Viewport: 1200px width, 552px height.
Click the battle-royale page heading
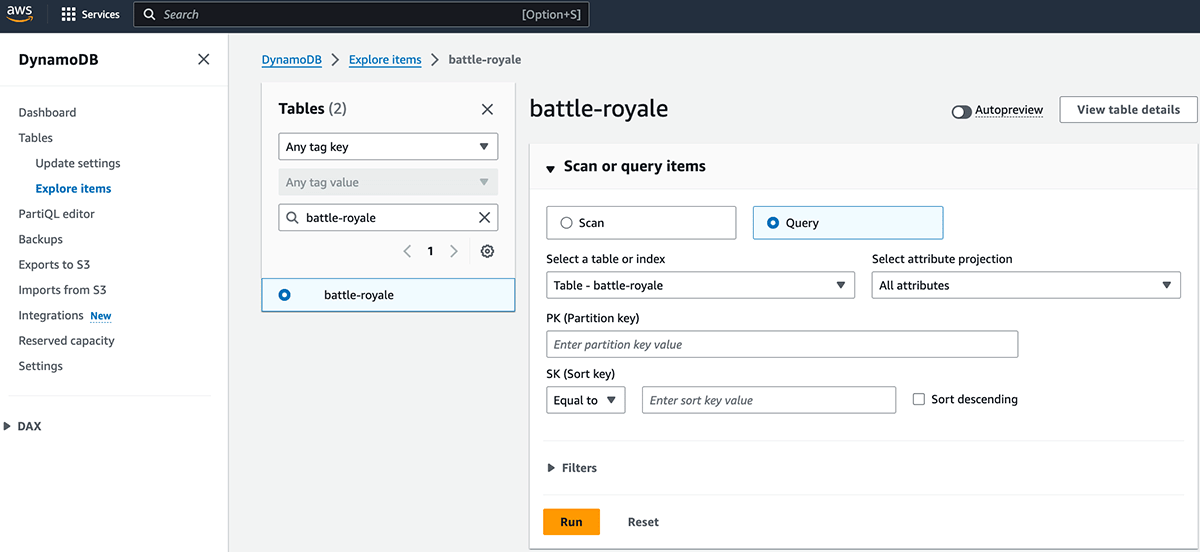coord(598,109)
